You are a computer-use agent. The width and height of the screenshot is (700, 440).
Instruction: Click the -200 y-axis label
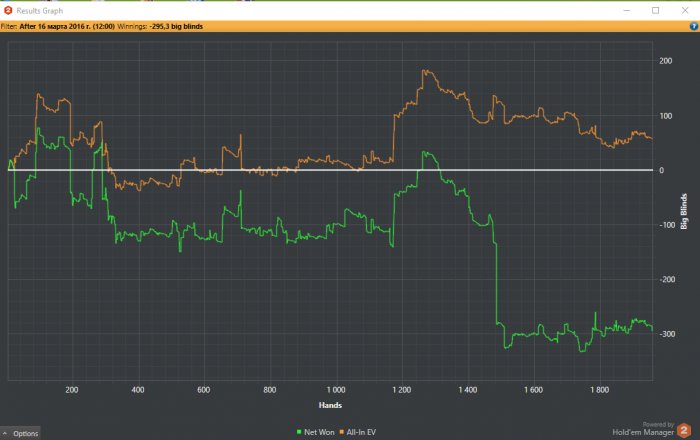point(667,279)
